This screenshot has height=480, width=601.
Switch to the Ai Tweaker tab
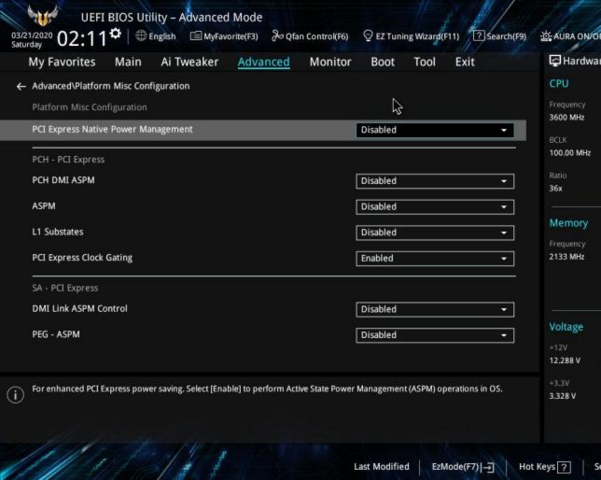pyautogui.click(x=189, y=62)
